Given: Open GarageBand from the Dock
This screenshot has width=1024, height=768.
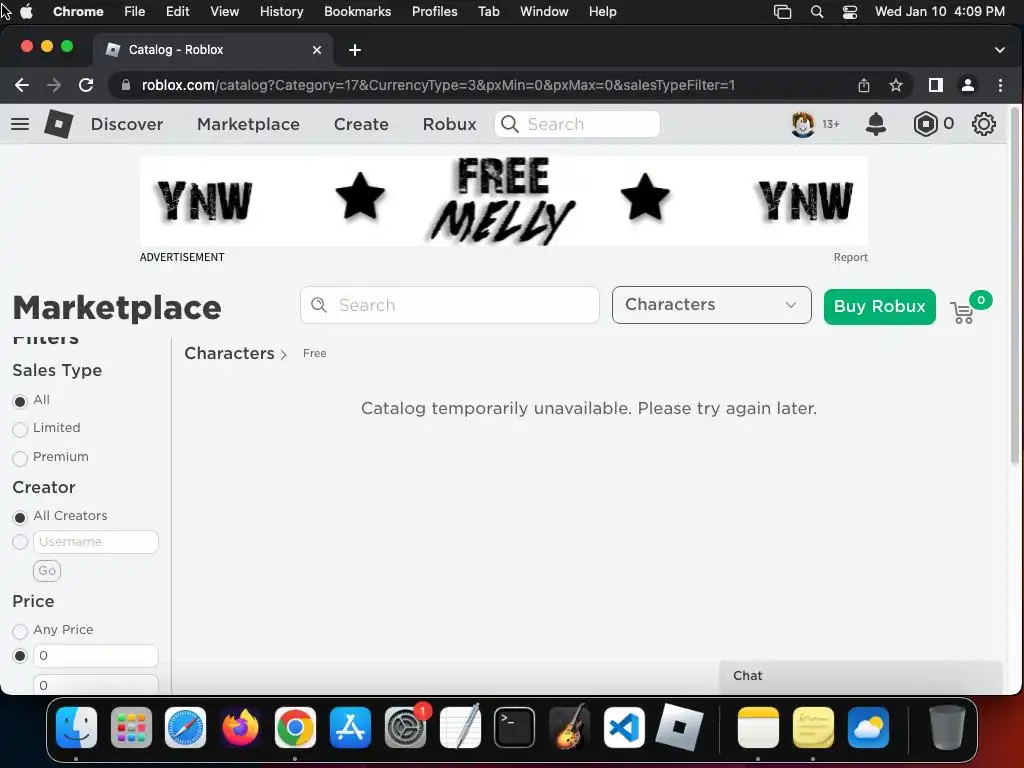Looking at the screenshot, I should coord(569,728).
